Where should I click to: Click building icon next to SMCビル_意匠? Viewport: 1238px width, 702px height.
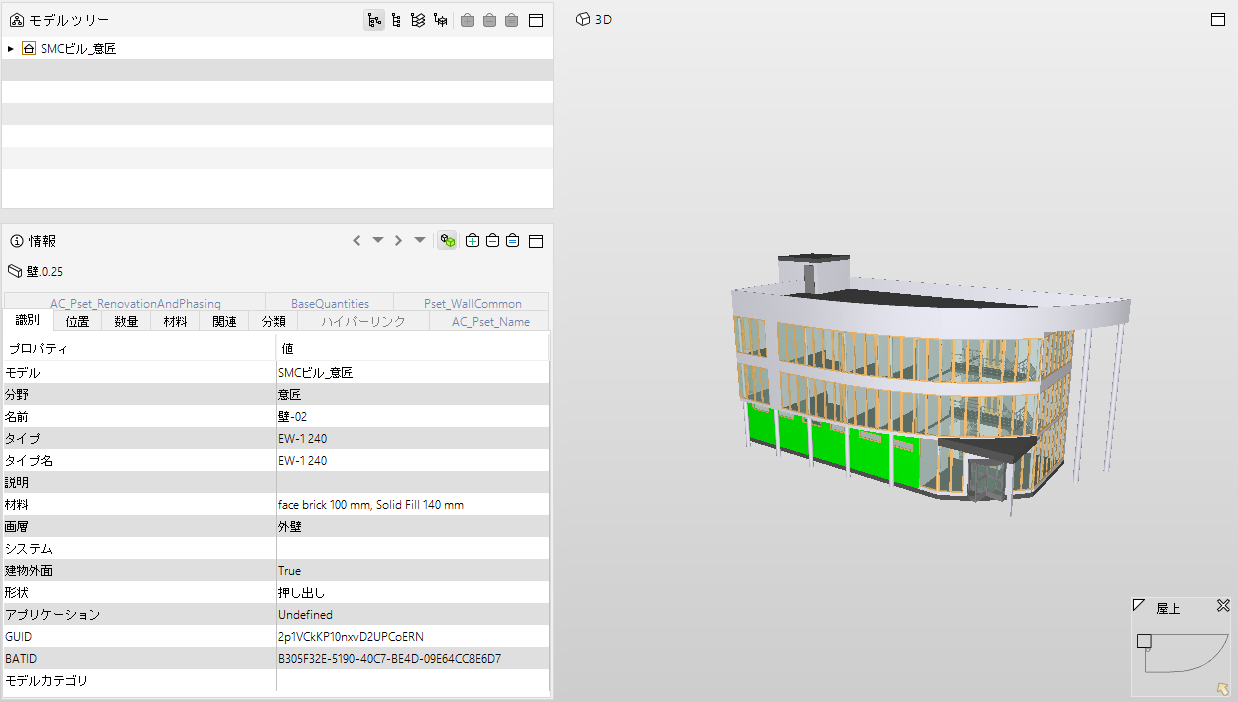click(x=29, y=48)
